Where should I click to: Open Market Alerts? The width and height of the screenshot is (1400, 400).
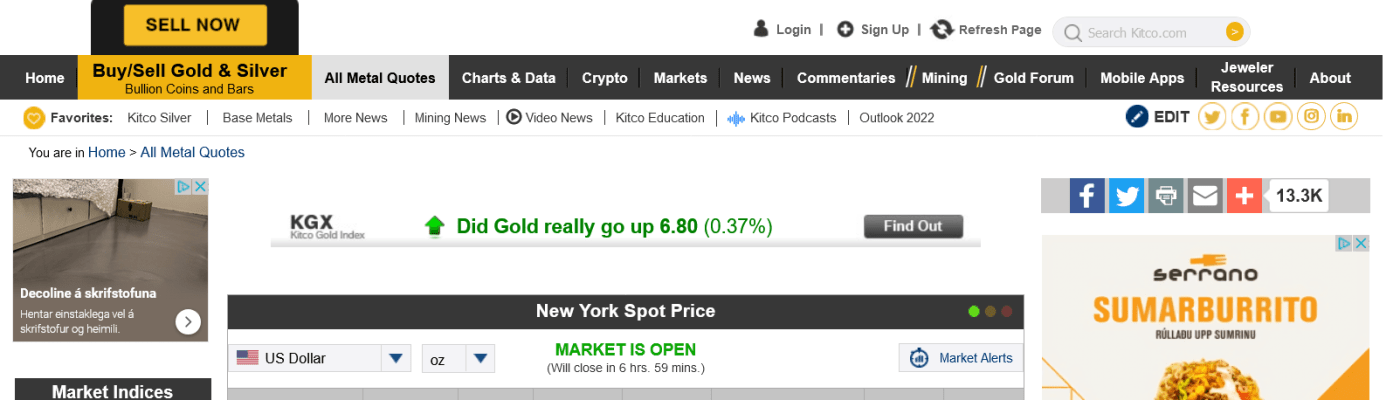[x=962, y=358]
